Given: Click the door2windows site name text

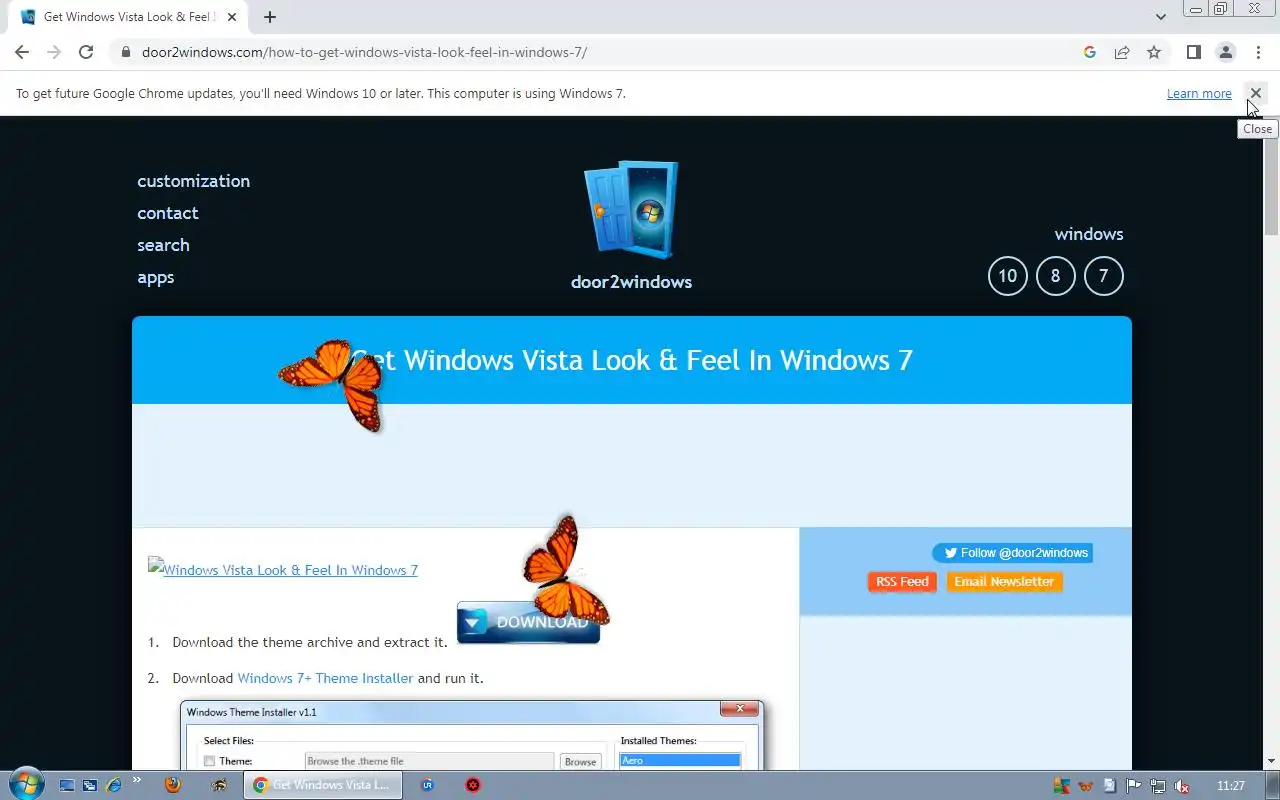Looking at the screenshot, I should pyautogui.click(x=631, y=282).
